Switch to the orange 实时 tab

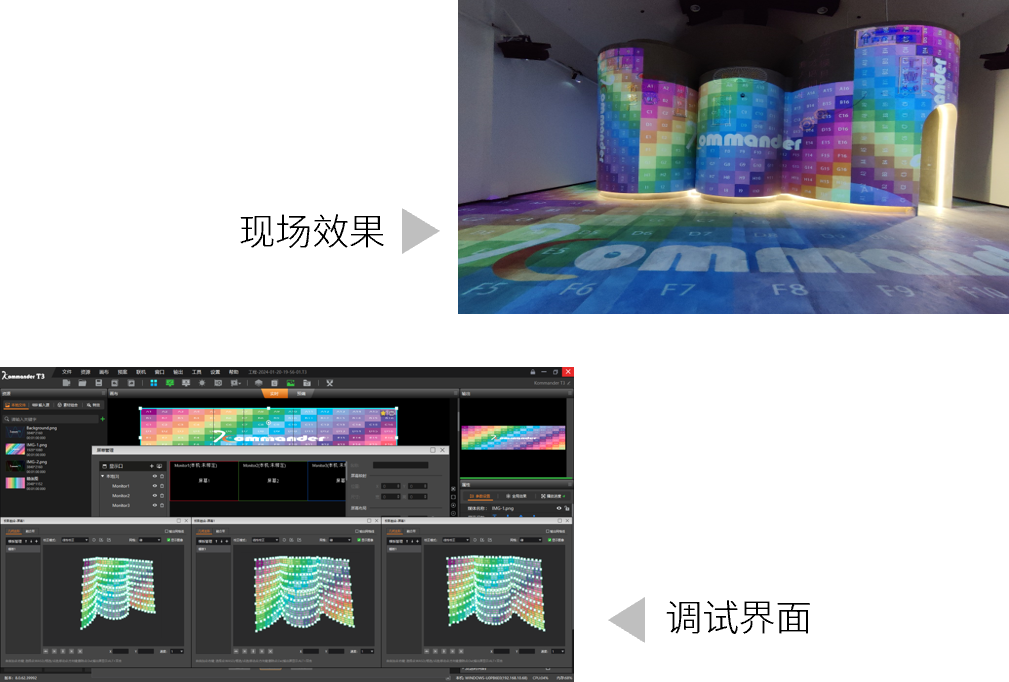pyautogui.click(x=274, y=394)
